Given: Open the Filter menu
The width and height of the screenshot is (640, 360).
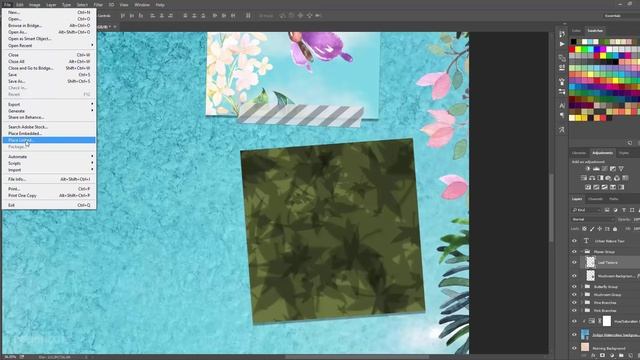Looking at the screenshot, I should coord(98,4).
